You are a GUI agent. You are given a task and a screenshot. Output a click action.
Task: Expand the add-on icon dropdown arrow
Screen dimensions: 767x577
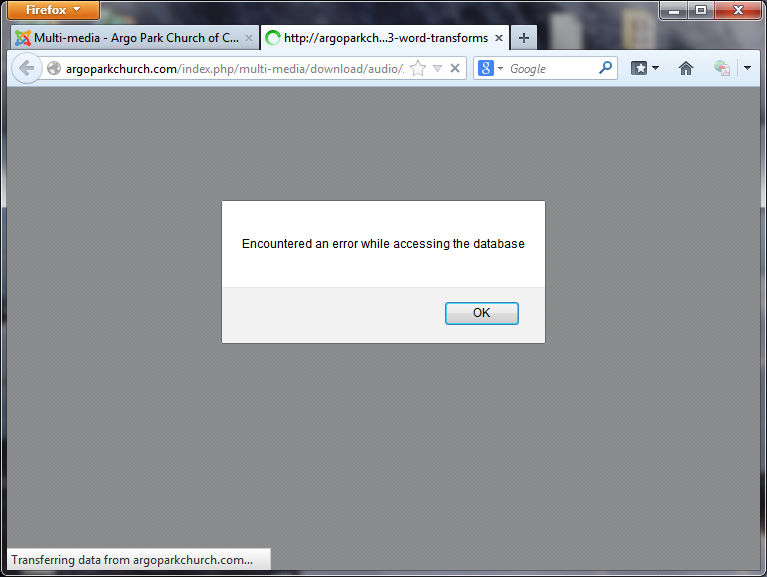coord(747,68)
